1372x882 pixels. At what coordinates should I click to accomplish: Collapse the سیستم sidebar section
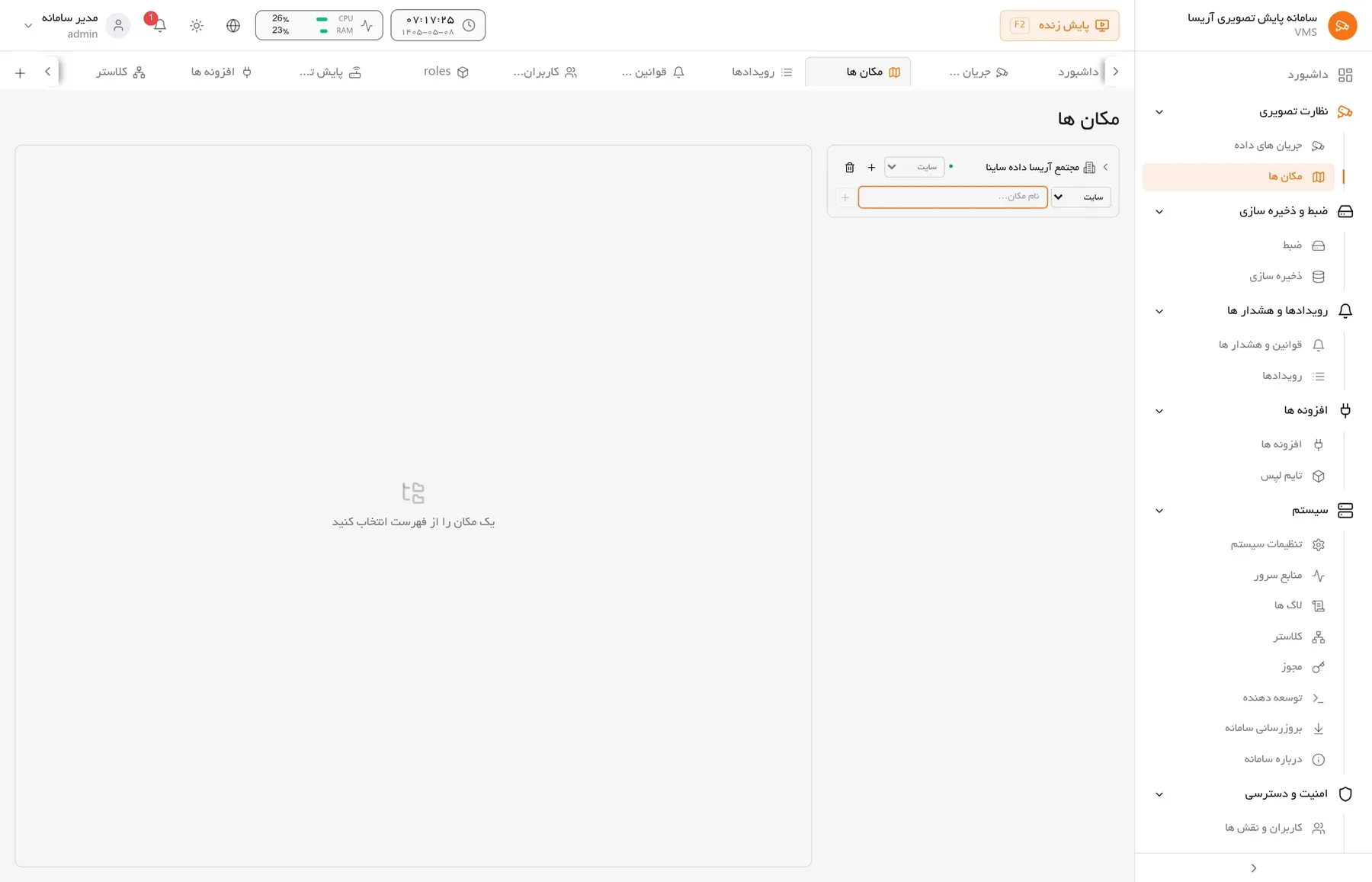(1159, 511)
